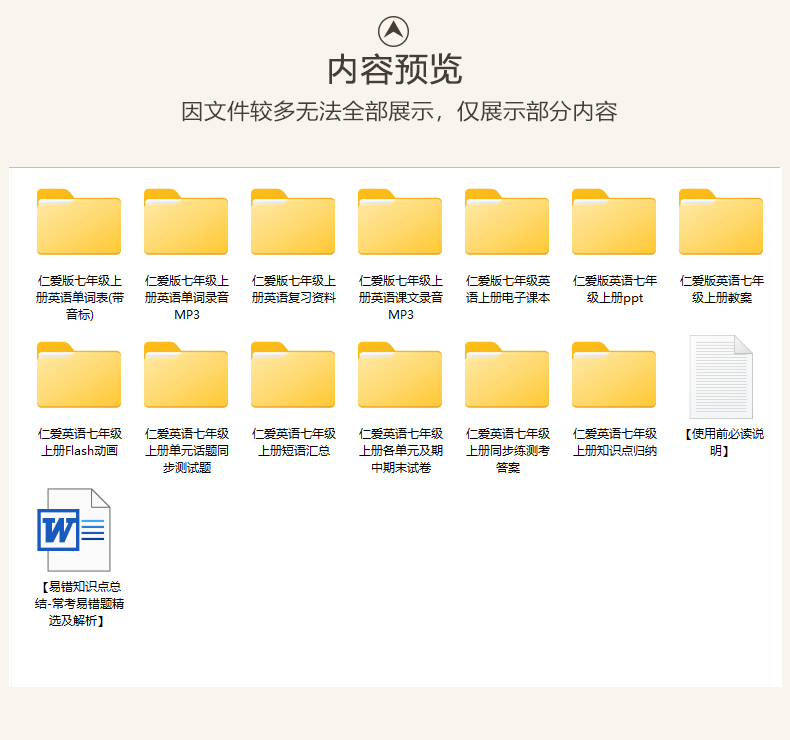Viewport: 790px width, 740px height.
Task: Click label 仁爱英语七年级上册各单元及期中期末试卷
Action: pyautogui.click(x=401, y=451)
